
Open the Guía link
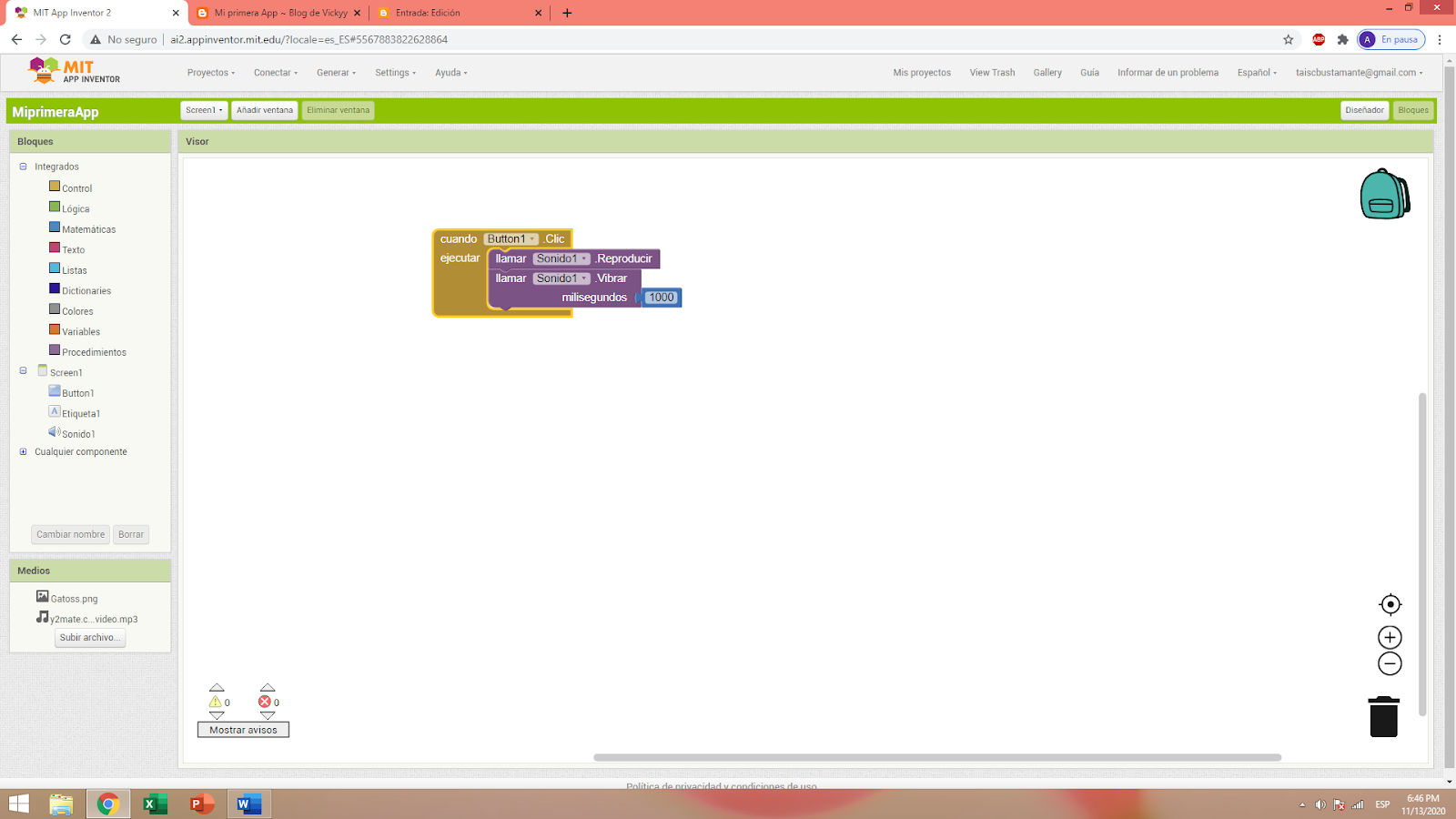[1089, 73]
